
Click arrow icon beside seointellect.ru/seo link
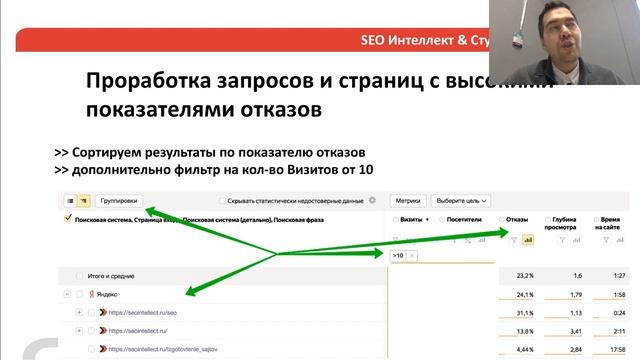(103, 313)
